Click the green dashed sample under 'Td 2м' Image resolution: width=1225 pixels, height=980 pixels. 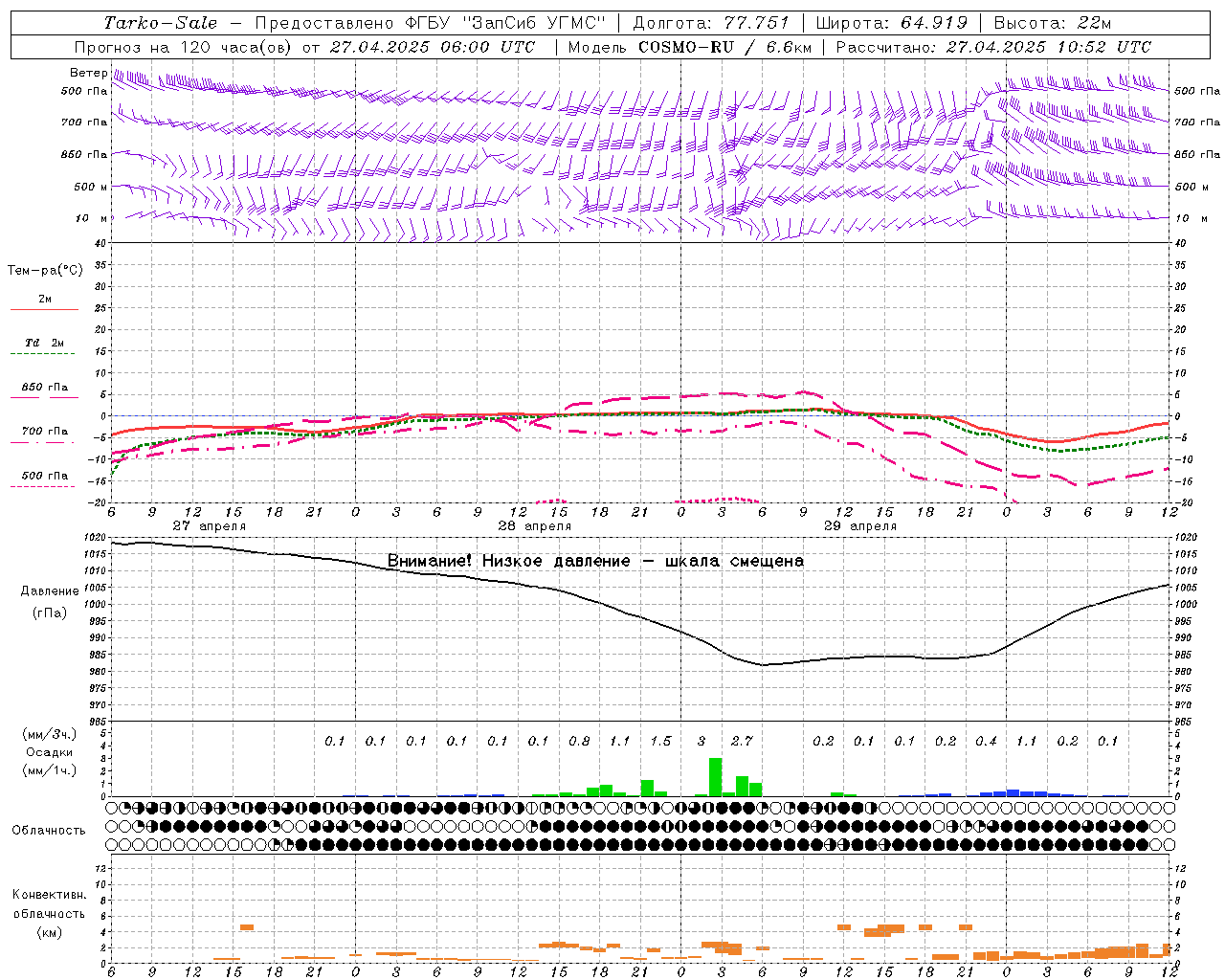(44, 353)
